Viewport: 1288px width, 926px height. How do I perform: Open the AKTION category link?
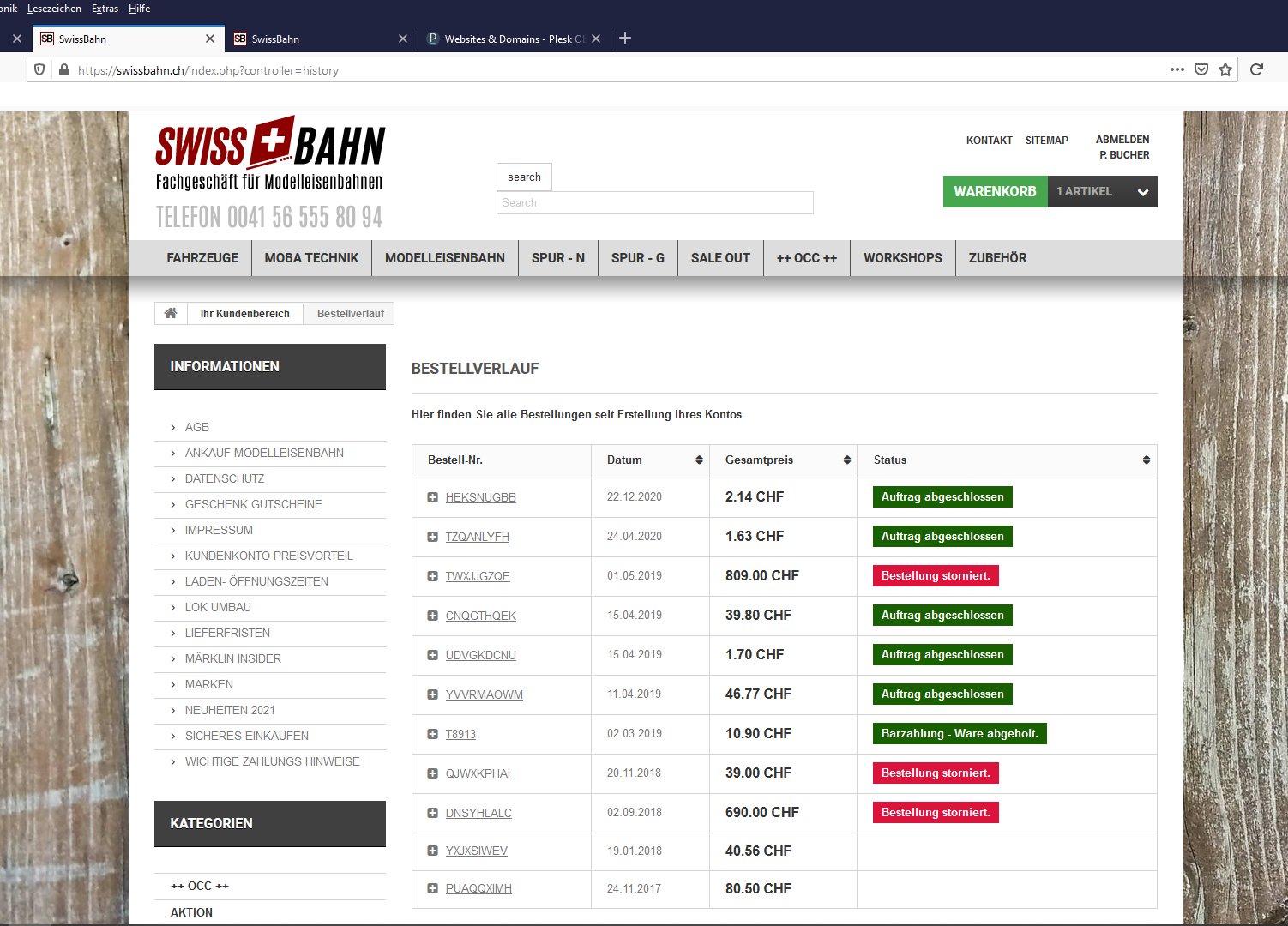(191, 912)
